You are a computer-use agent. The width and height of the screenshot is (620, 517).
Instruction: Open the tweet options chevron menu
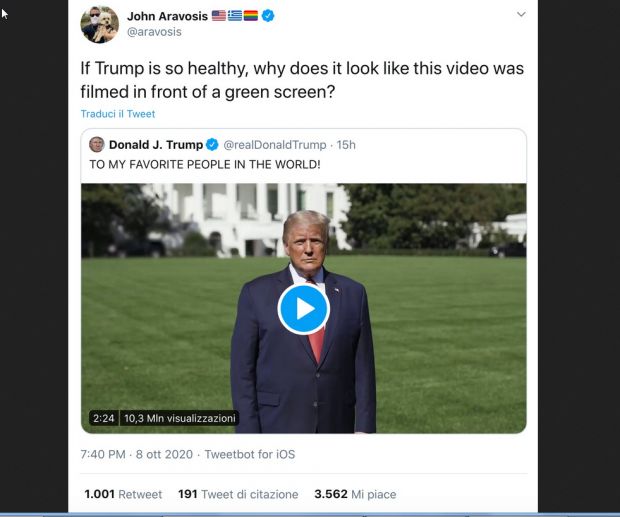tap(521, 15)
